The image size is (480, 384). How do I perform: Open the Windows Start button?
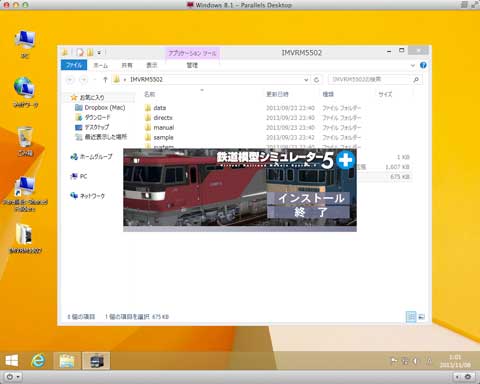coord(12,361)
